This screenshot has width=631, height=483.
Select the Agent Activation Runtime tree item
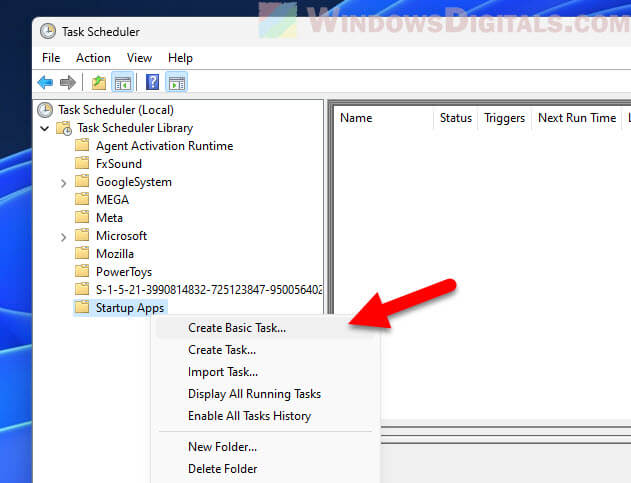165,146
